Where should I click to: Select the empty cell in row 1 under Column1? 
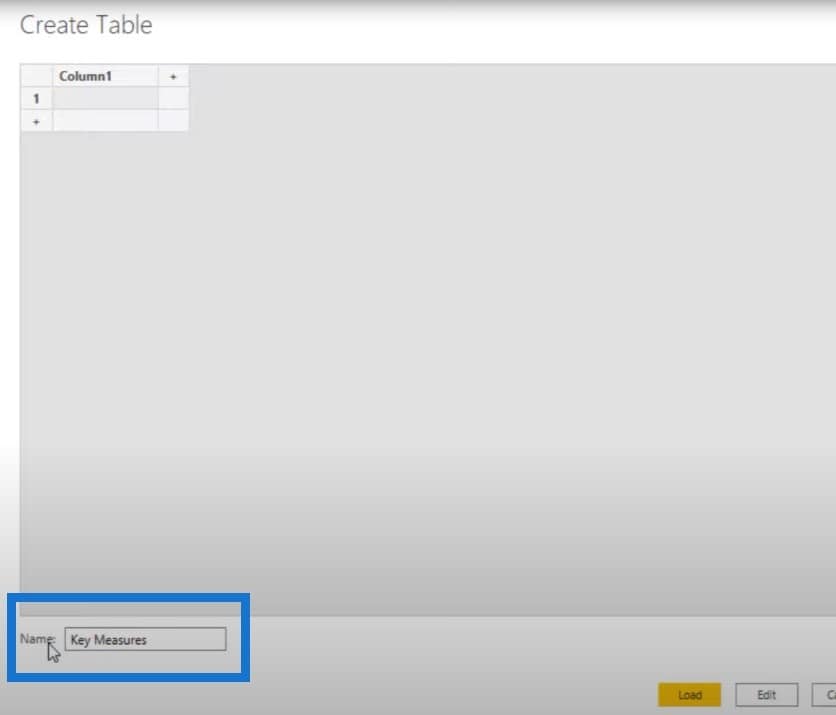click(105, 99)
